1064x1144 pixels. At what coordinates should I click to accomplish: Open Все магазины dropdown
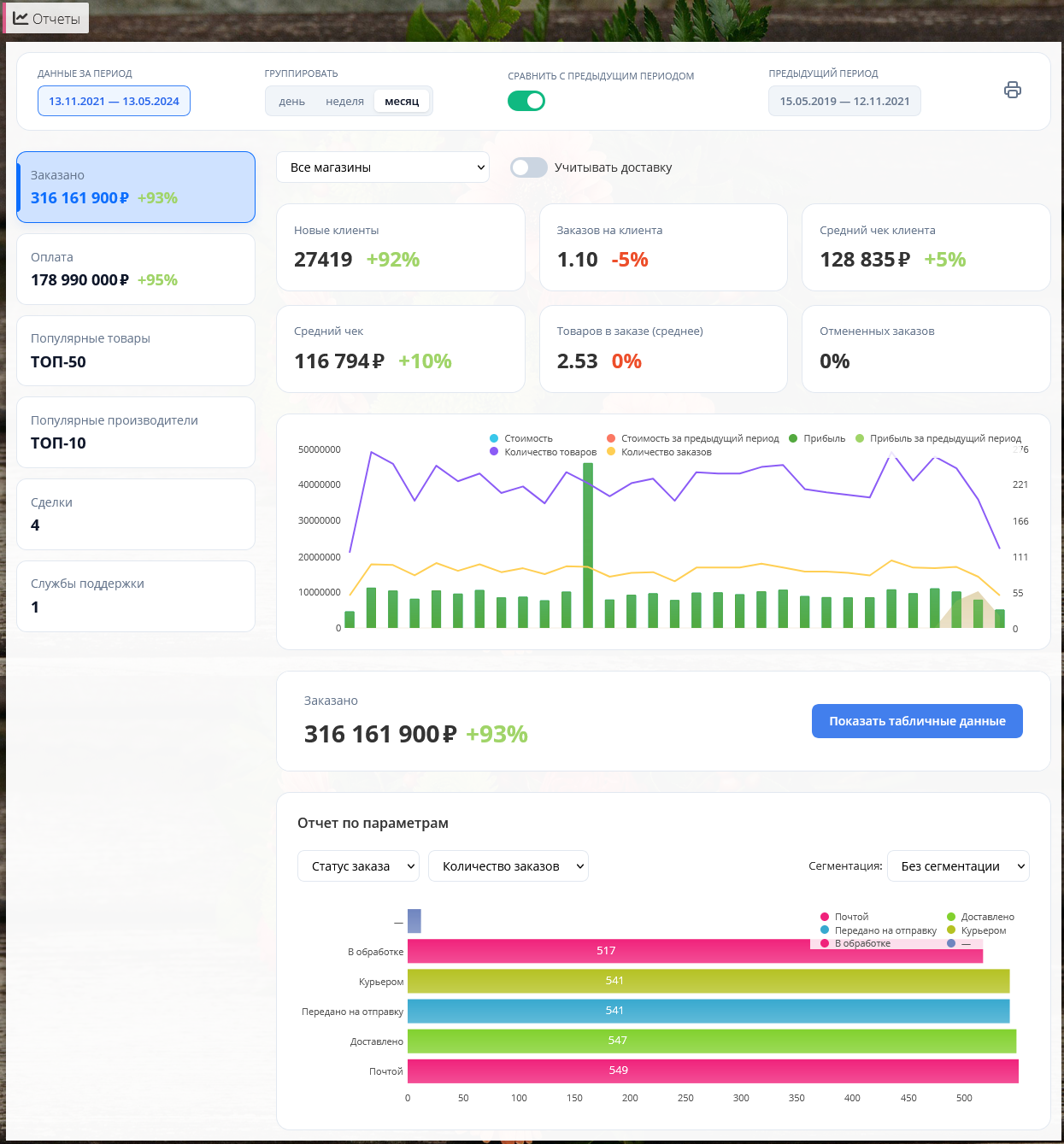[x=383, y=167]
